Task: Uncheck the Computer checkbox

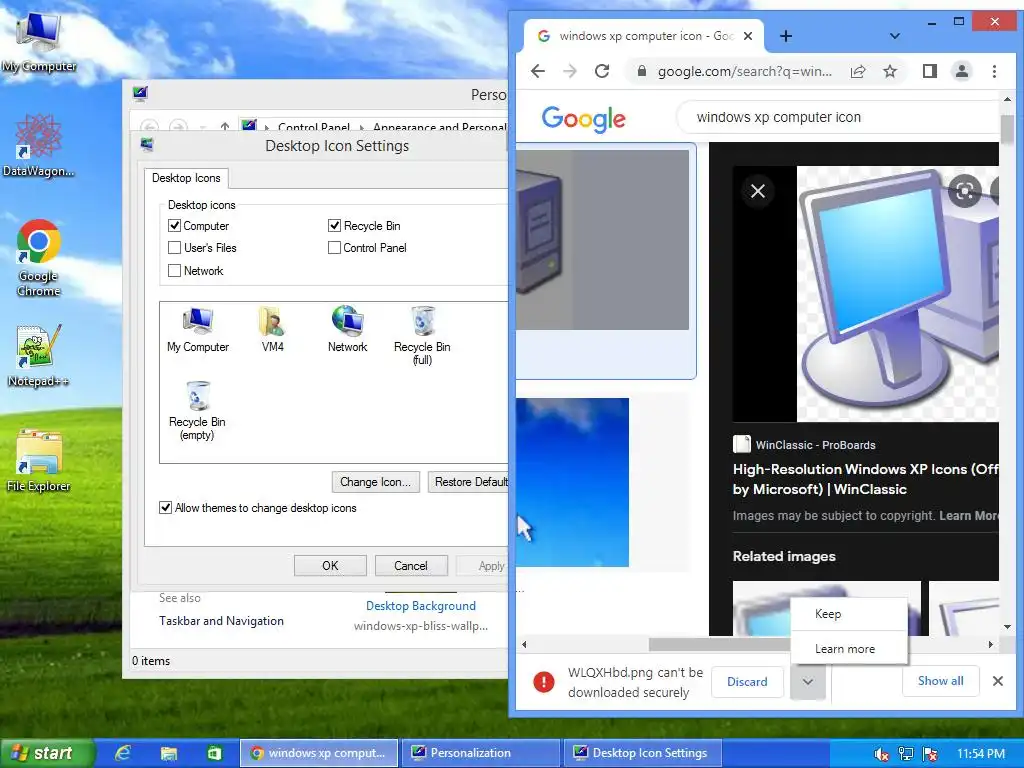Action: pos(174,225)
